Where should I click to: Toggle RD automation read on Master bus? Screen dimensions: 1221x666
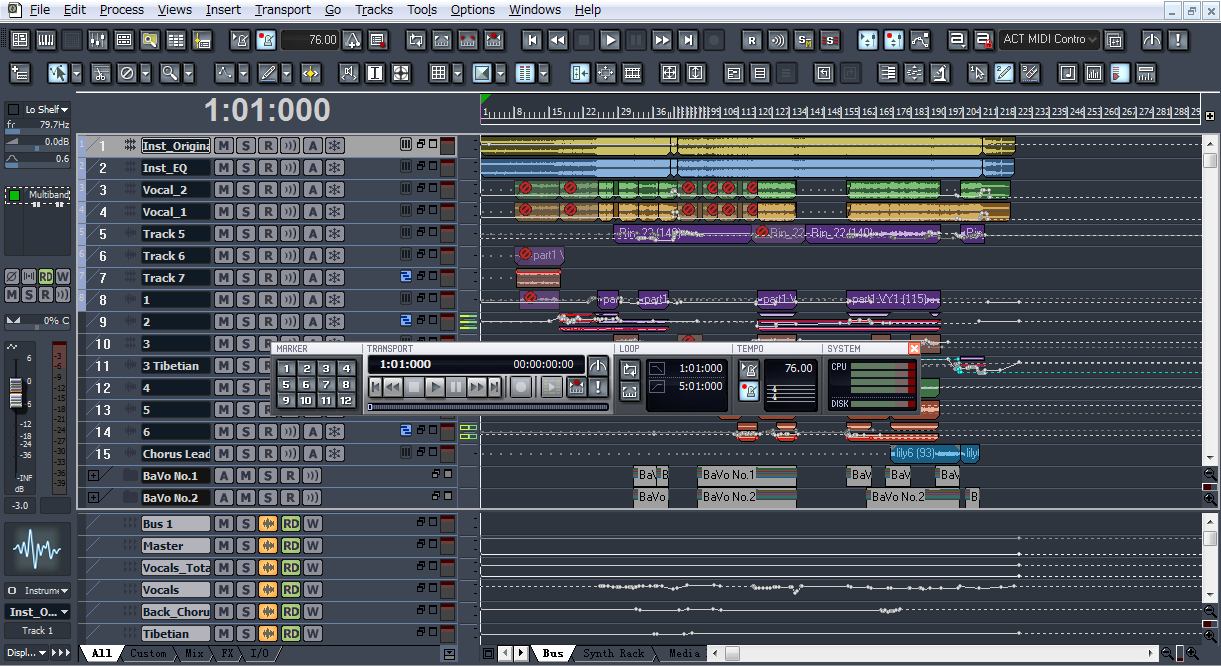click(x=291, y=546)
